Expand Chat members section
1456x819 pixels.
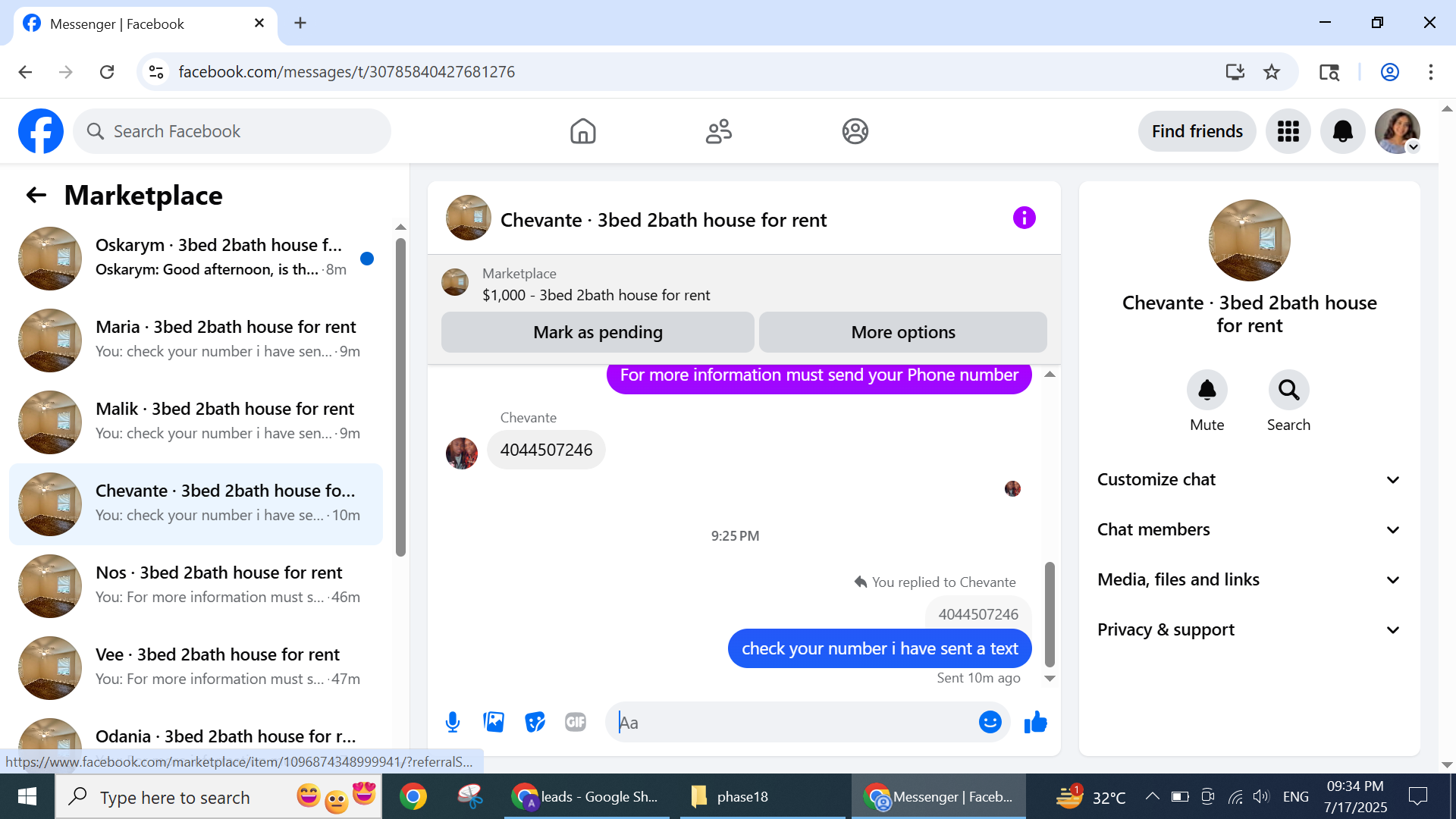coord(1249,529)
